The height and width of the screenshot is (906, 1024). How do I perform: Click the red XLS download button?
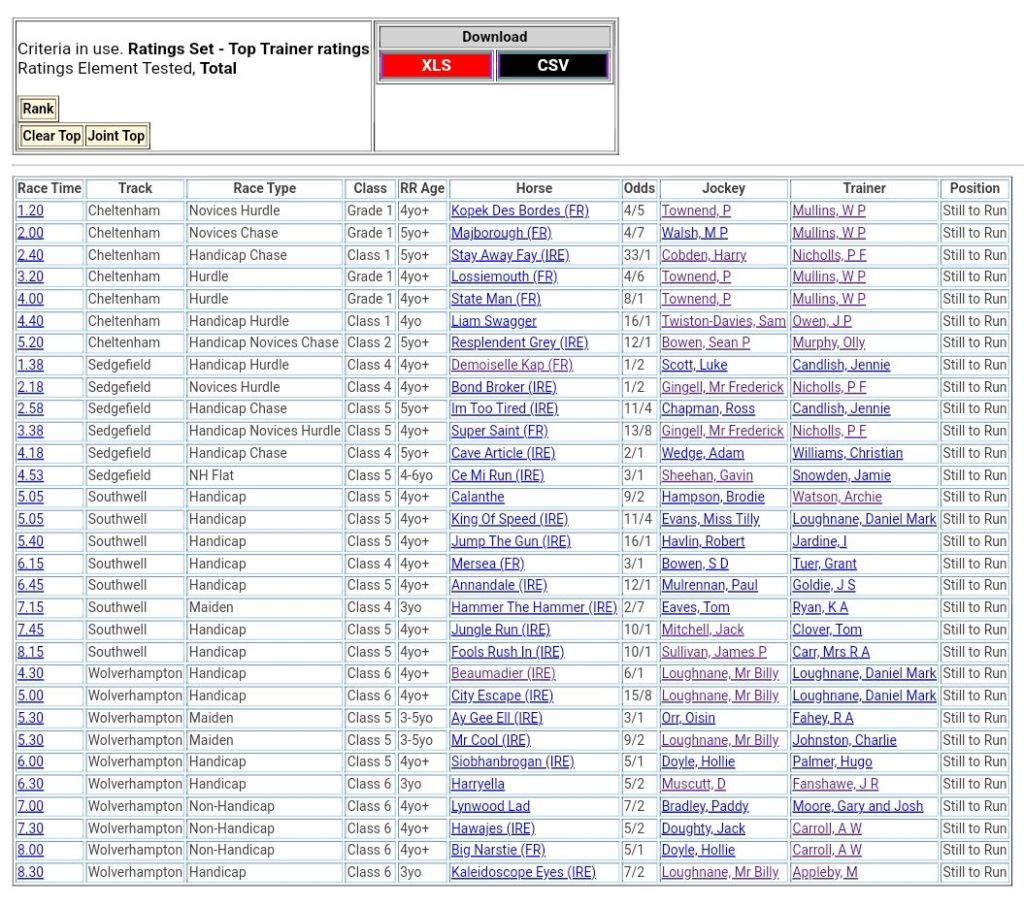pyautogui.click(x=436, y=65)
